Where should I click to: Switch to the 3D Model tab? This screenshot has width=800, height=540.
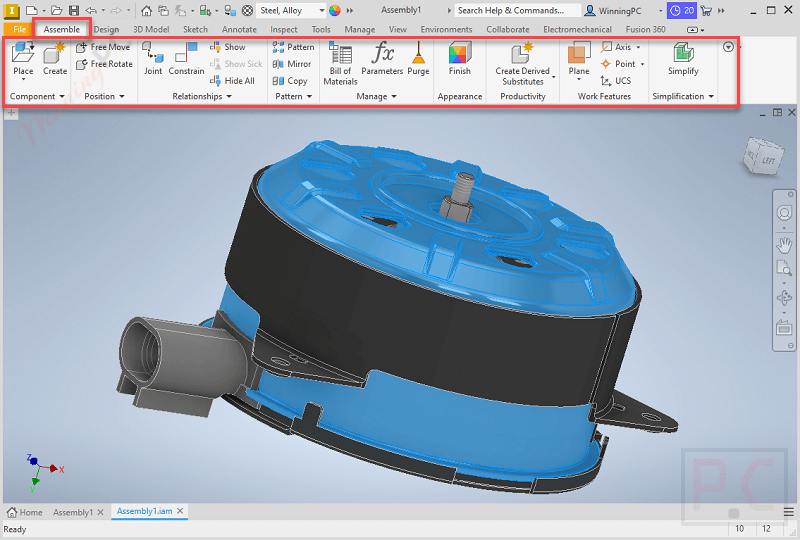click(x=151, y=30)
